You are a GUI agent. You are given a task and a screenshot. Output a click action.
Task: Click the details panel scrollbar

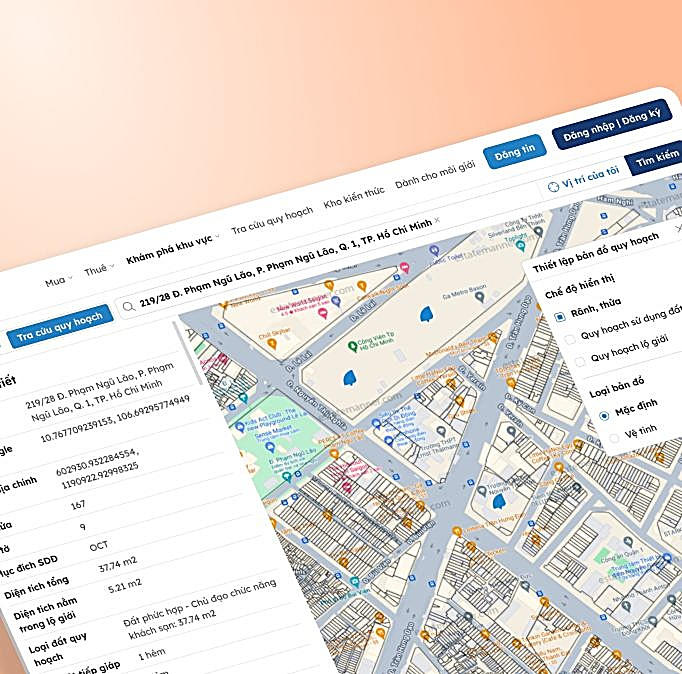pos(188,353)
